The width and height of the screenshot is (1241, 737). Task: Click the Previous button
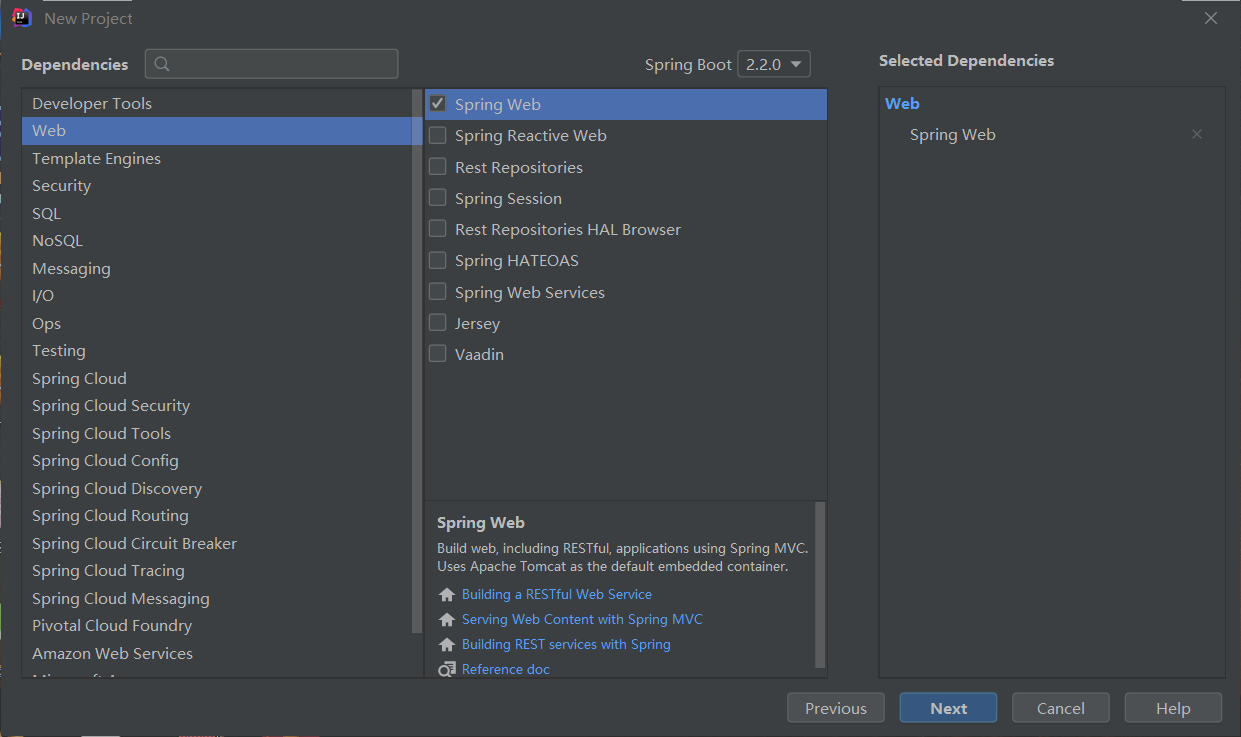tap(836, 708)
